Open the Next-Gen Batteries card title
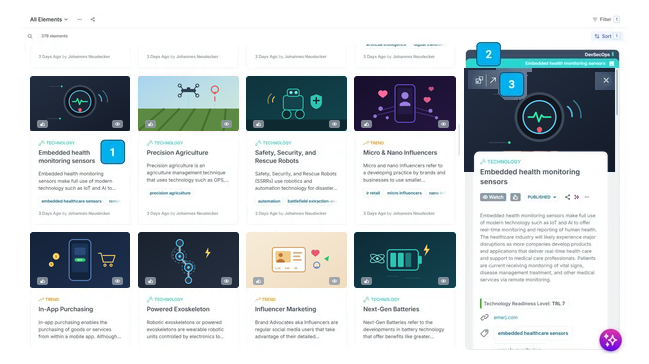The image size is (649, 364). (391, 309)
